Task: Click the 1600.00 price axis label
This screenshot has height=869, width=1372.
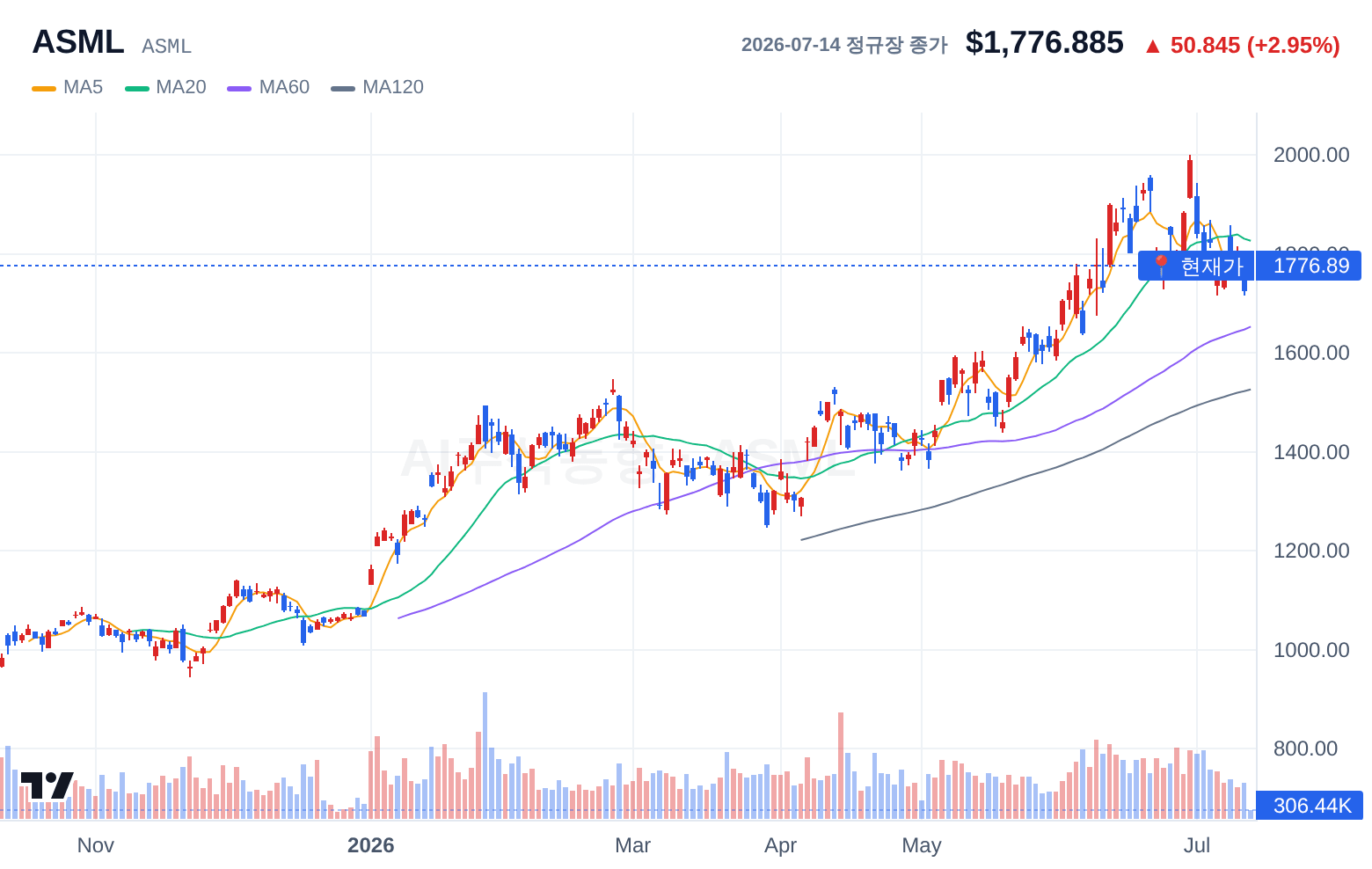Action: 1311,353
